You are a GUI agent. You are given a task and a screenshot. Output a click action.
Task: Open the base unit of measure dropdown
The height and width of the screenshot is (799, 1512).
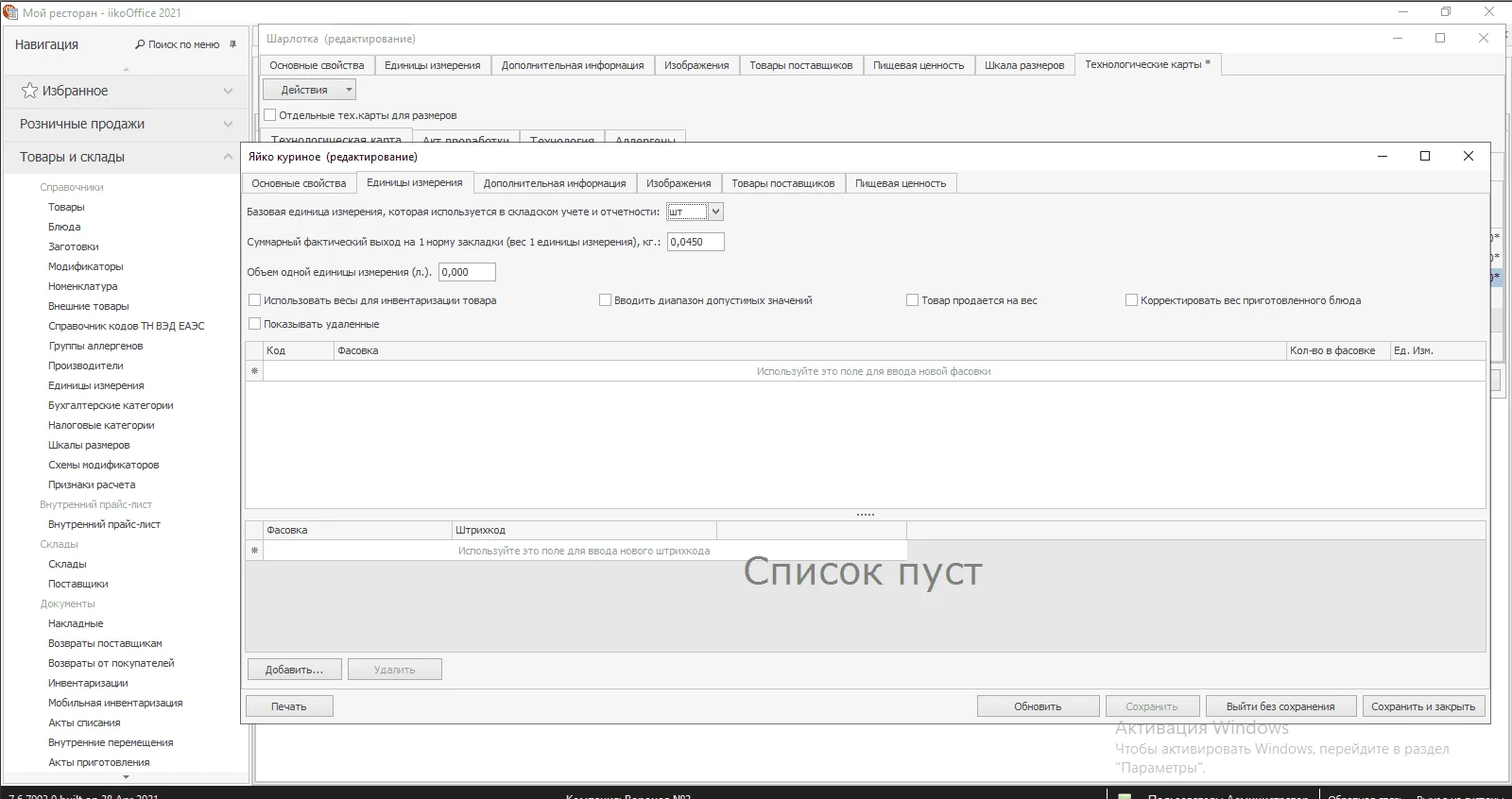[x=715, y=212]
